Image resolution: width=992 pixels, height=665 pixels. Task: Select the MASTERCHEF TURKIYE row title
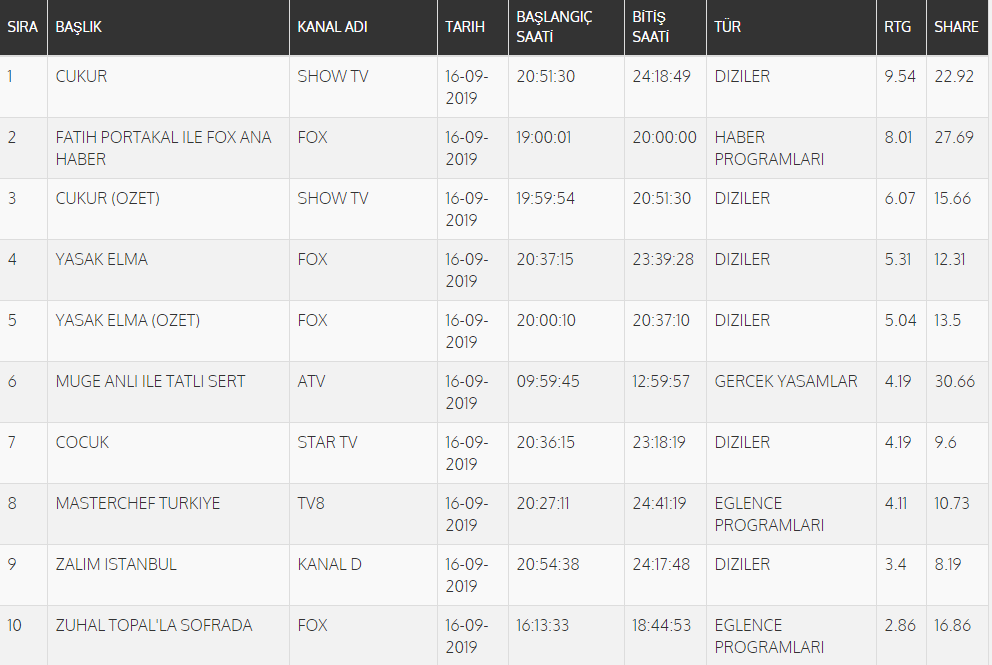[137, 504]
